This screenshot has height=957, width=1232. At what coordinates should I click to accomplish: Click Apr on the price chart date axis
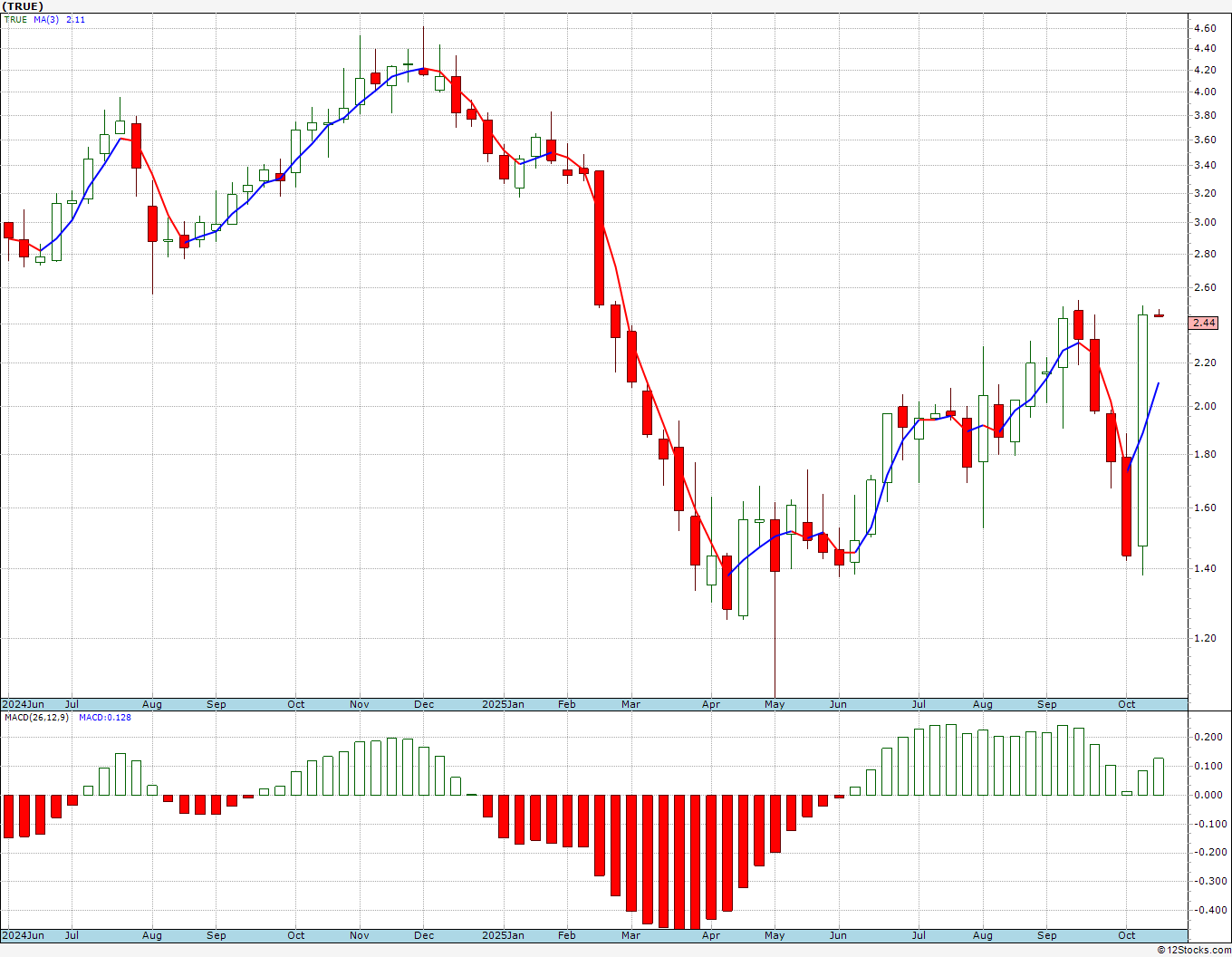pyautogui.click(x=711, y=704)
